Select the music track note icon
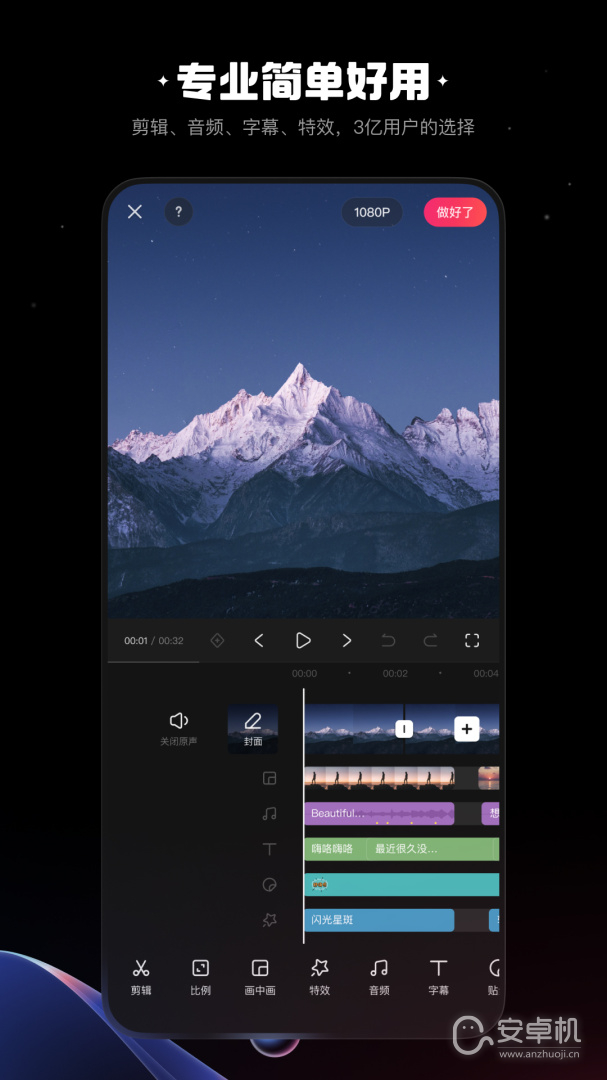 click(269, 813)
